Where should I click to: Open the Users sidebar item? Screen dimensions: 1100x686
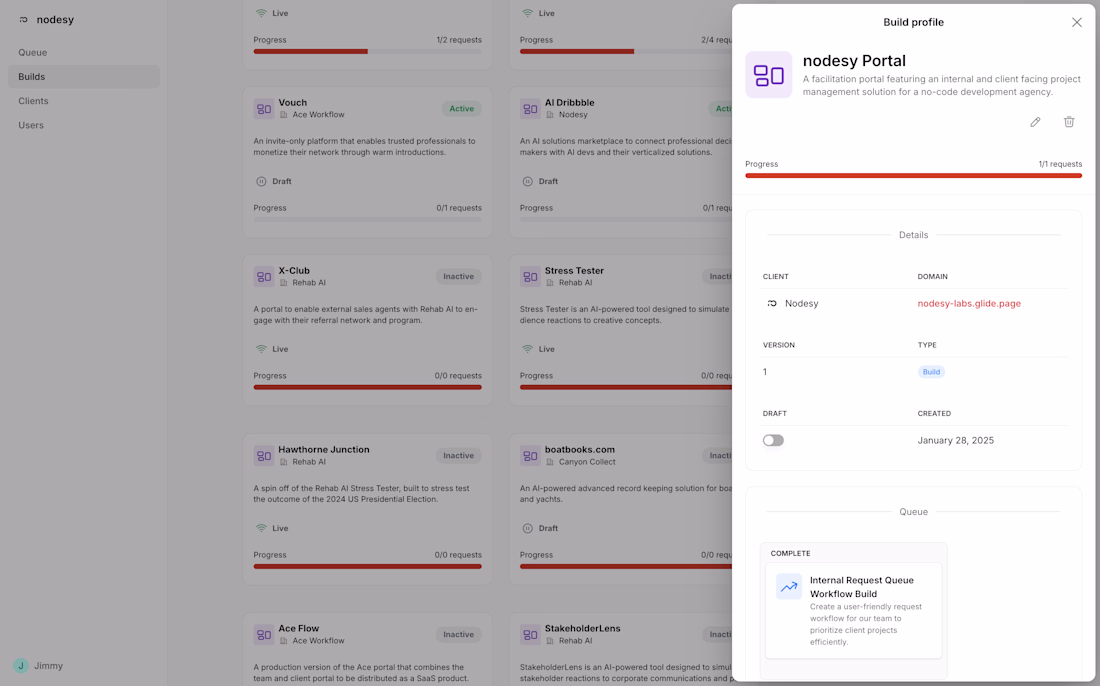click(31, 125)
